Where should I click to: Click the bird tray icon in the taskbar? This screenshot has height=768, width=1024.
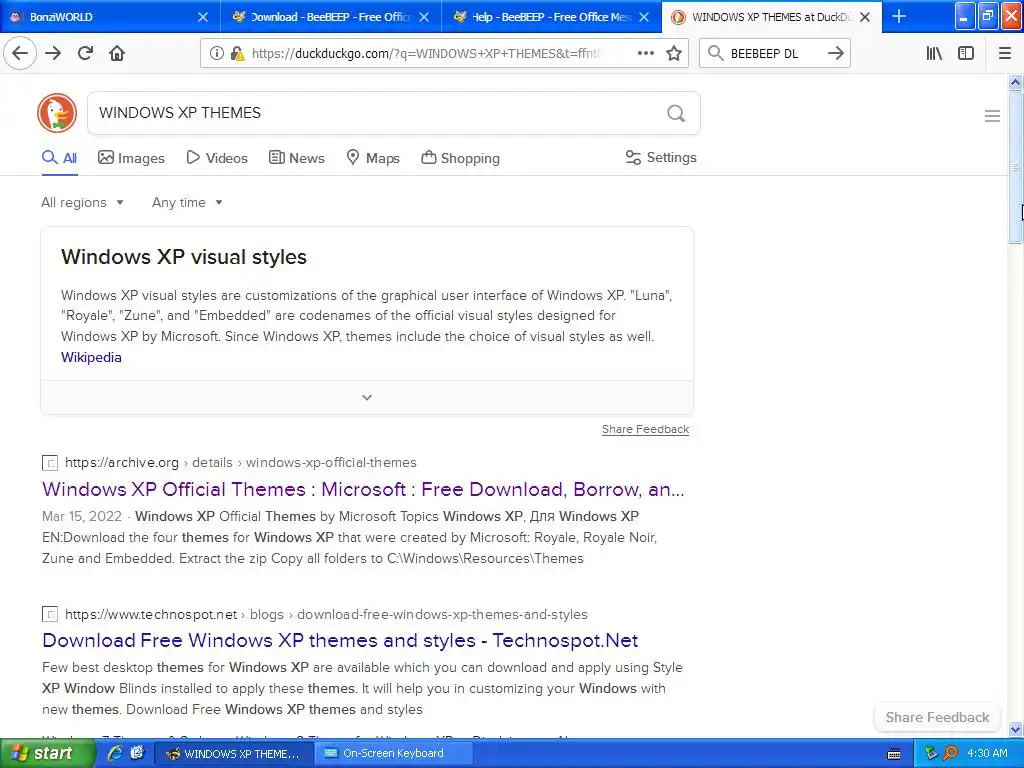[x=931, y=753]
